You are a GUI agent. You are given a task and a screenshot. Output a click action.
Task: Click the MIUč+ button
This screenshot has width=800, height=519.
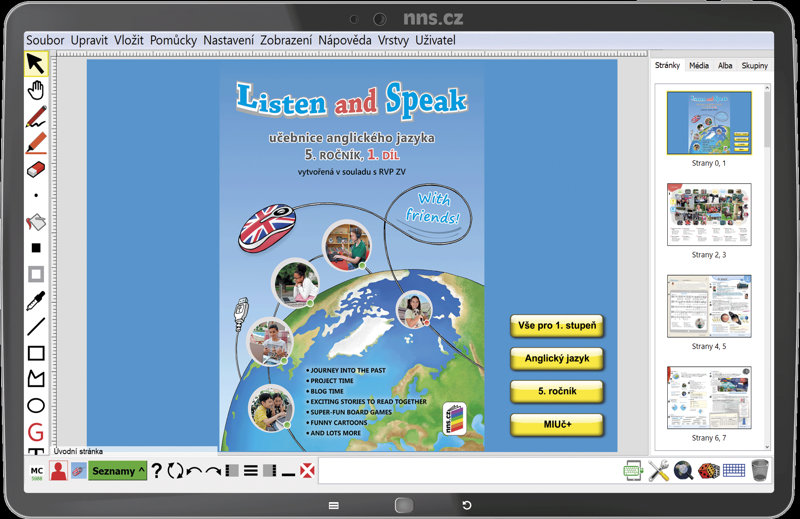(x=557, y=425)
